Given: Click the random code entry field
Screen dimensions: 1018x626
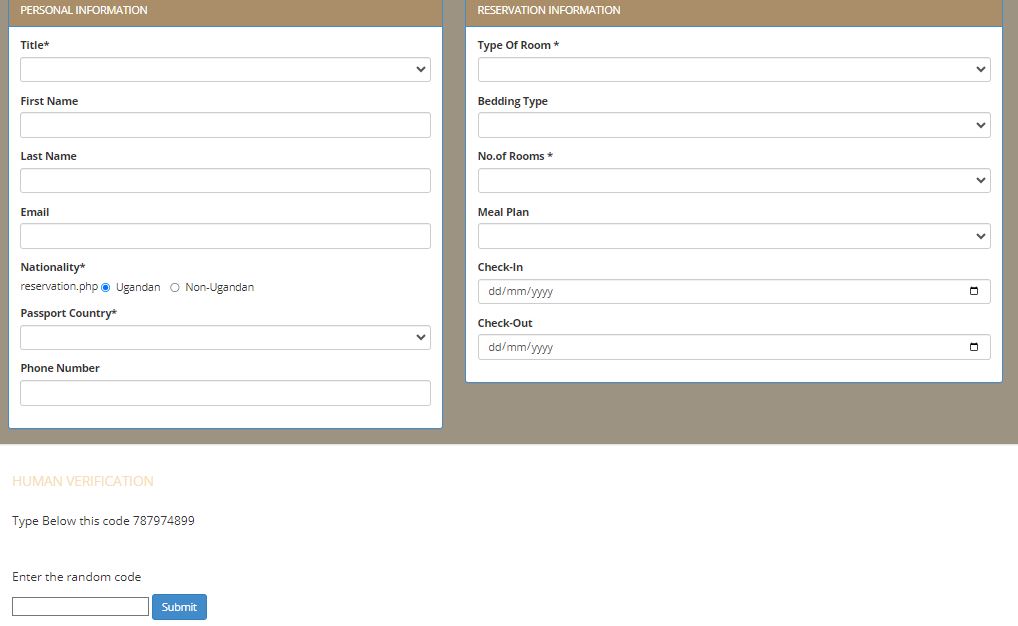Looking at the screenshot, I should (x=80, y=607).
